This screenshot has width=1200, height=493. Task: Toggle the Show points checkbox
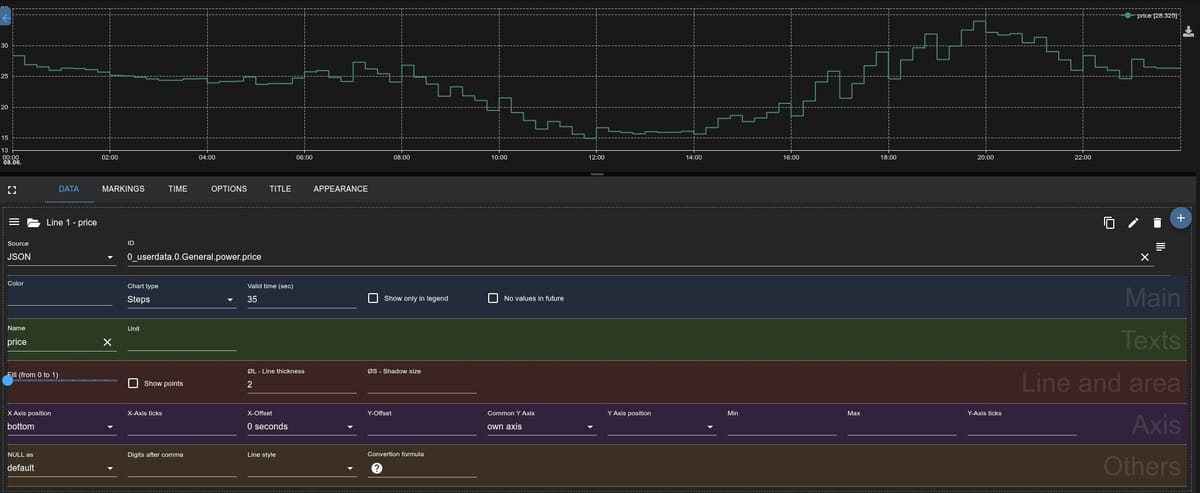(x=134, y=383)
